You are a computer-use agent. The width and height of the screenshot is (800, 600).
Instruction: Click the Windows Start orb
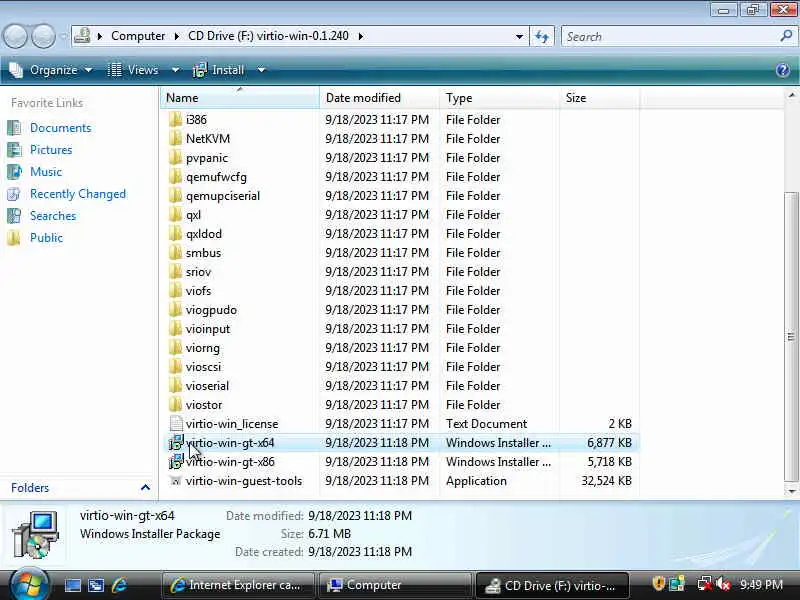point(29,585)
